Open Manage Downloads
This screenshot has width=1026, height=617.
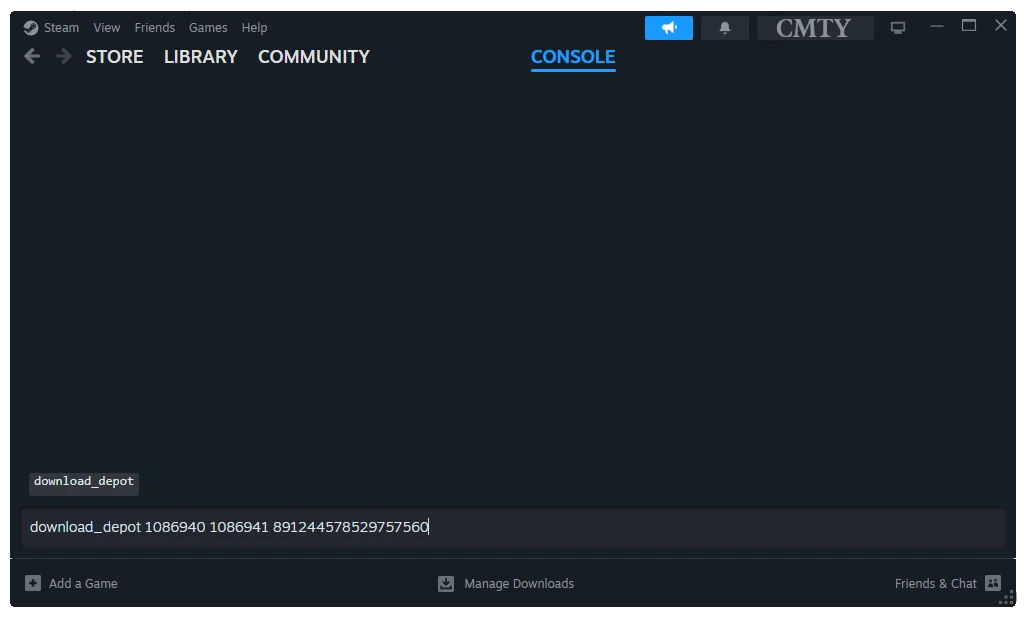click(x=519, y=584)
